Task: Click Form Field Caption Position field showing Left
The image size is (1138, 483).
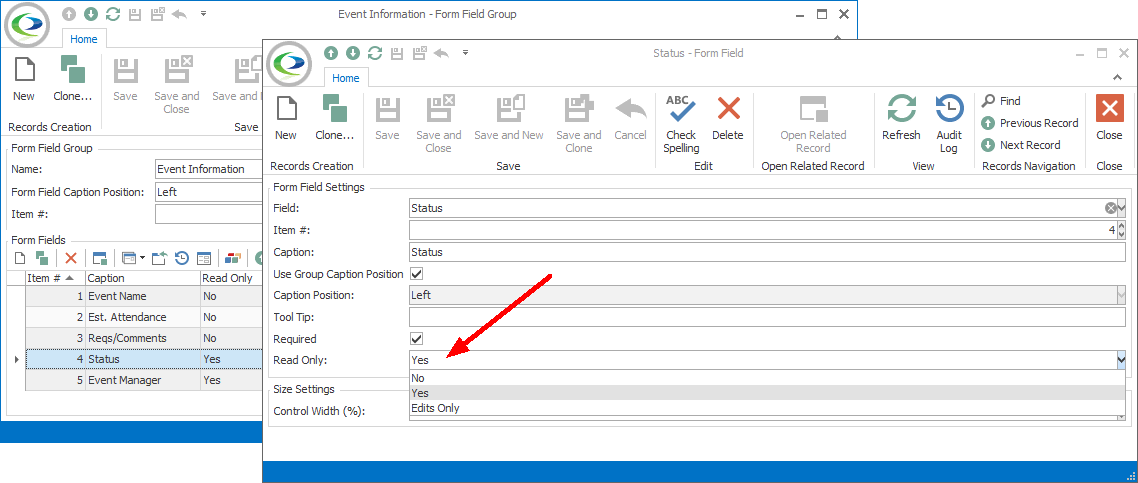Action: [209, 192]
